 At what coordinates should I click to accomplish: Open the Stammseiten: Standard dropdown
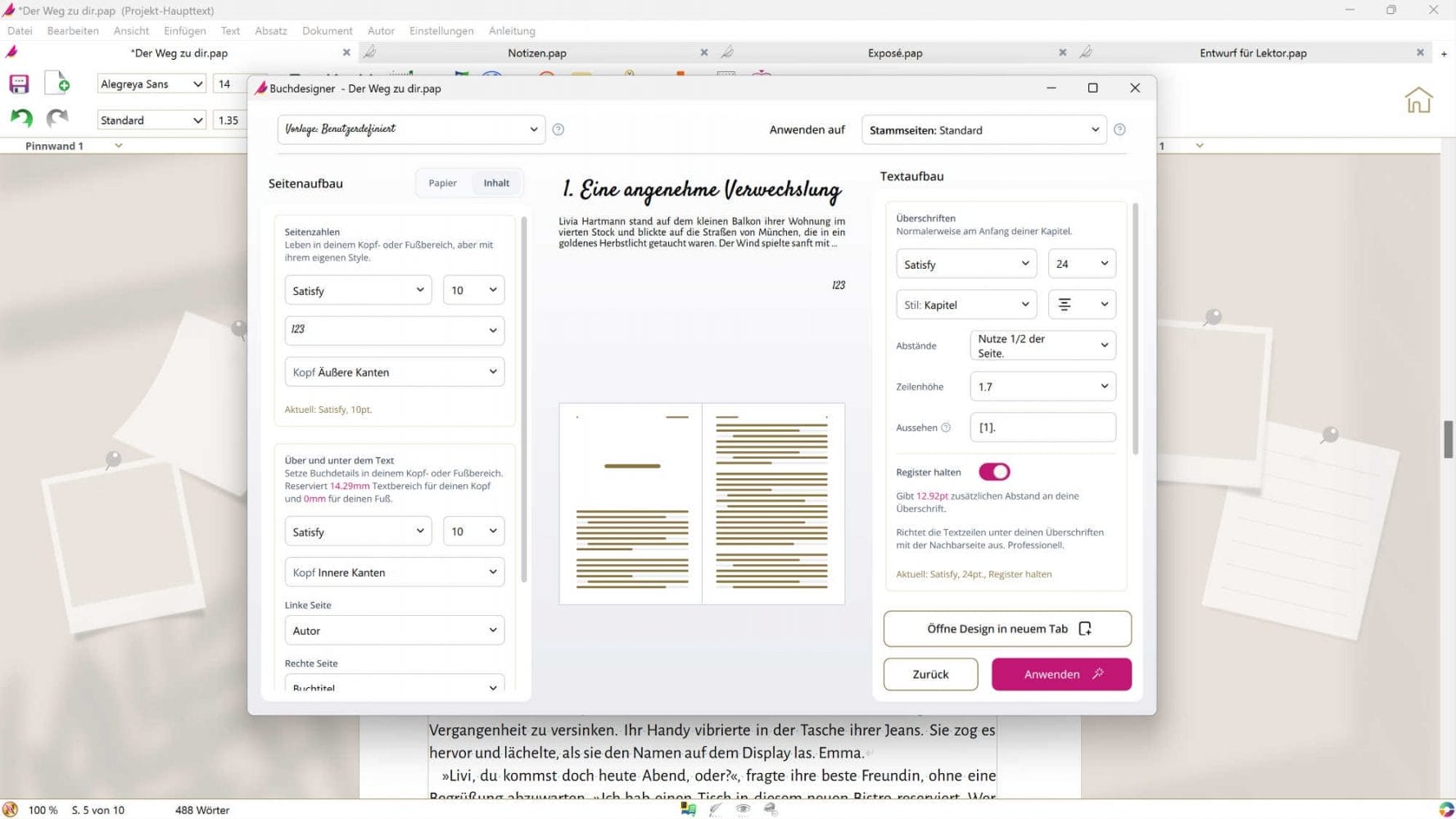point(983,129)
